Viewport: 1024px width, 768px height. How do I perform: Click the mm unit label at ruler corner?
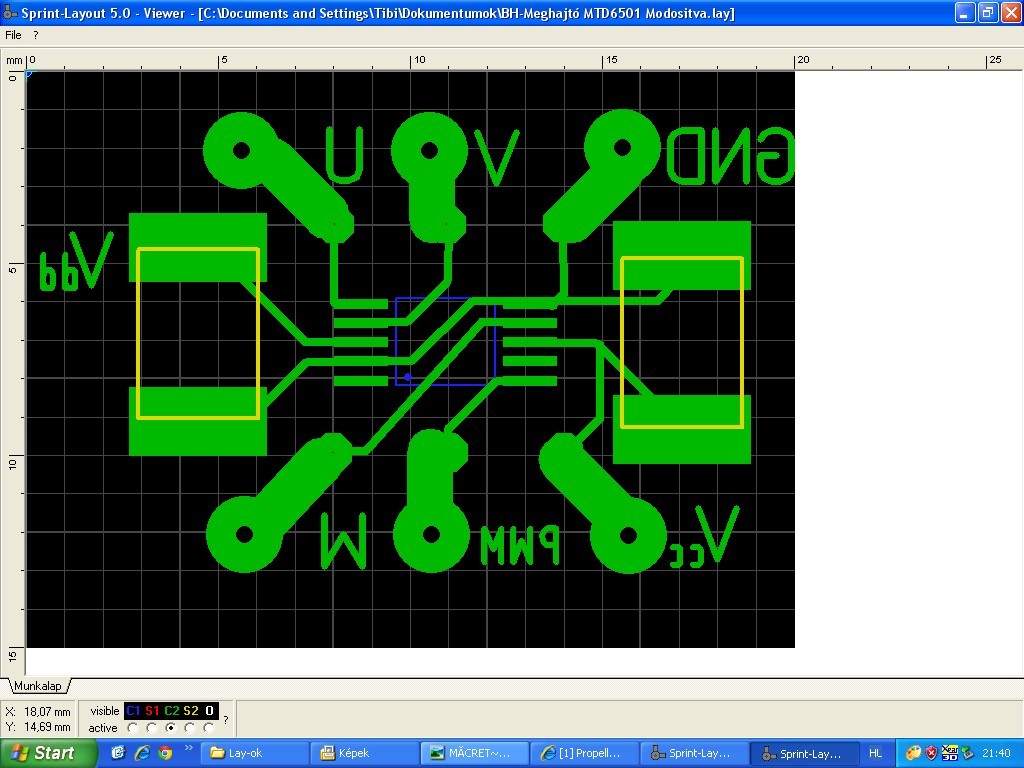click(14, 60)
